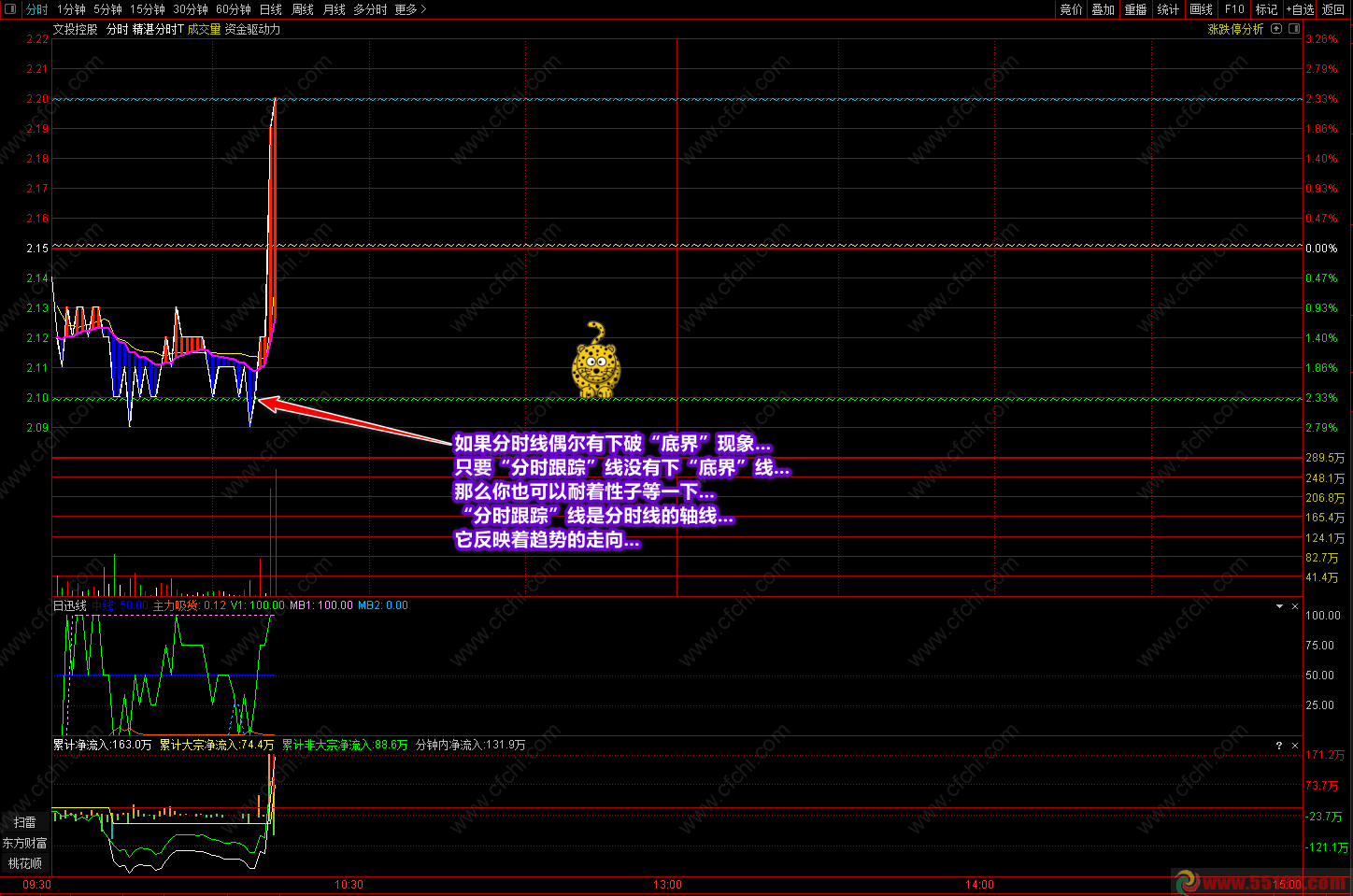Open the 涨跌停分析 link
The height and width of the screenshot is (896, 1353).
1235,29
